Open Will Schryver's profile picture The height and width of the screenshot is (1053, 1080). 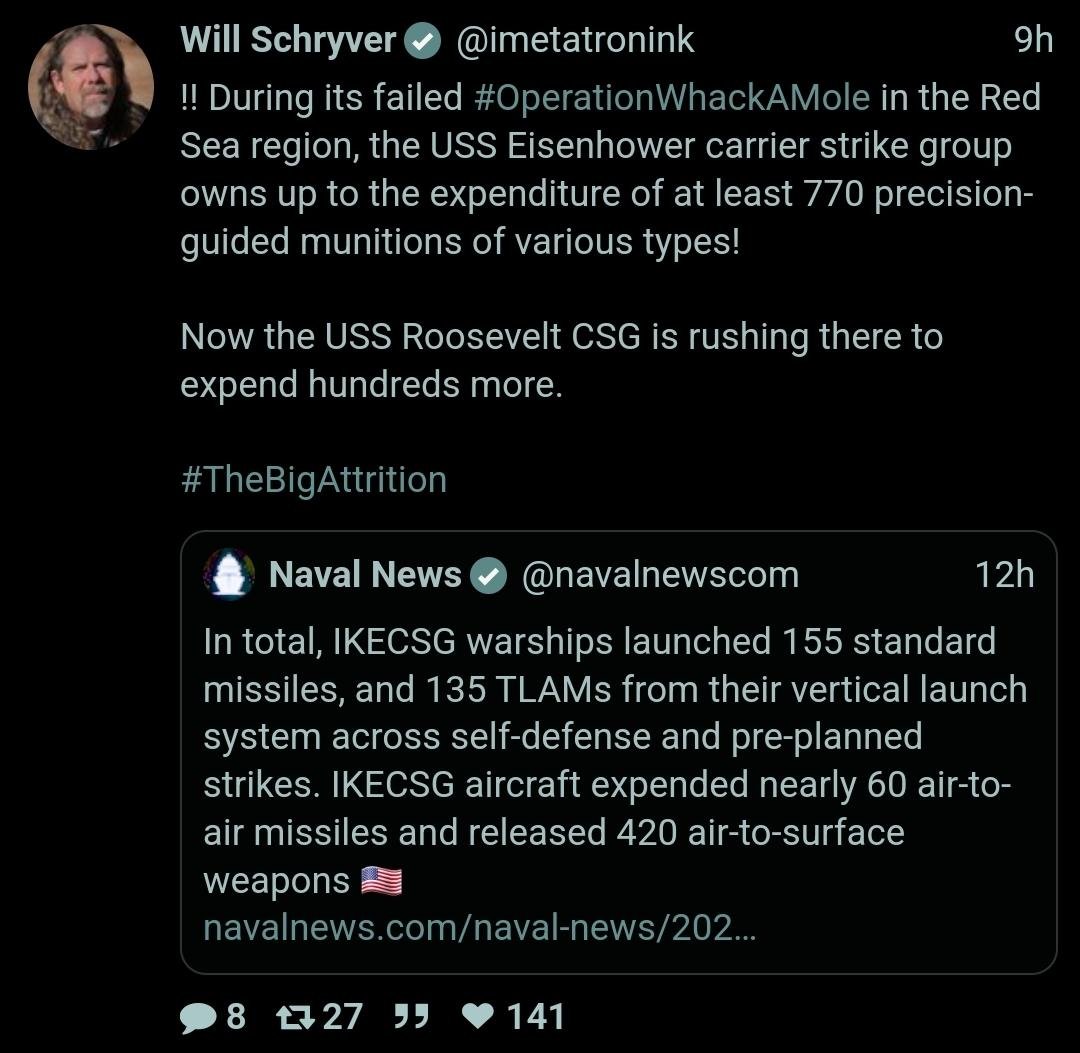(x=91, y=88)
